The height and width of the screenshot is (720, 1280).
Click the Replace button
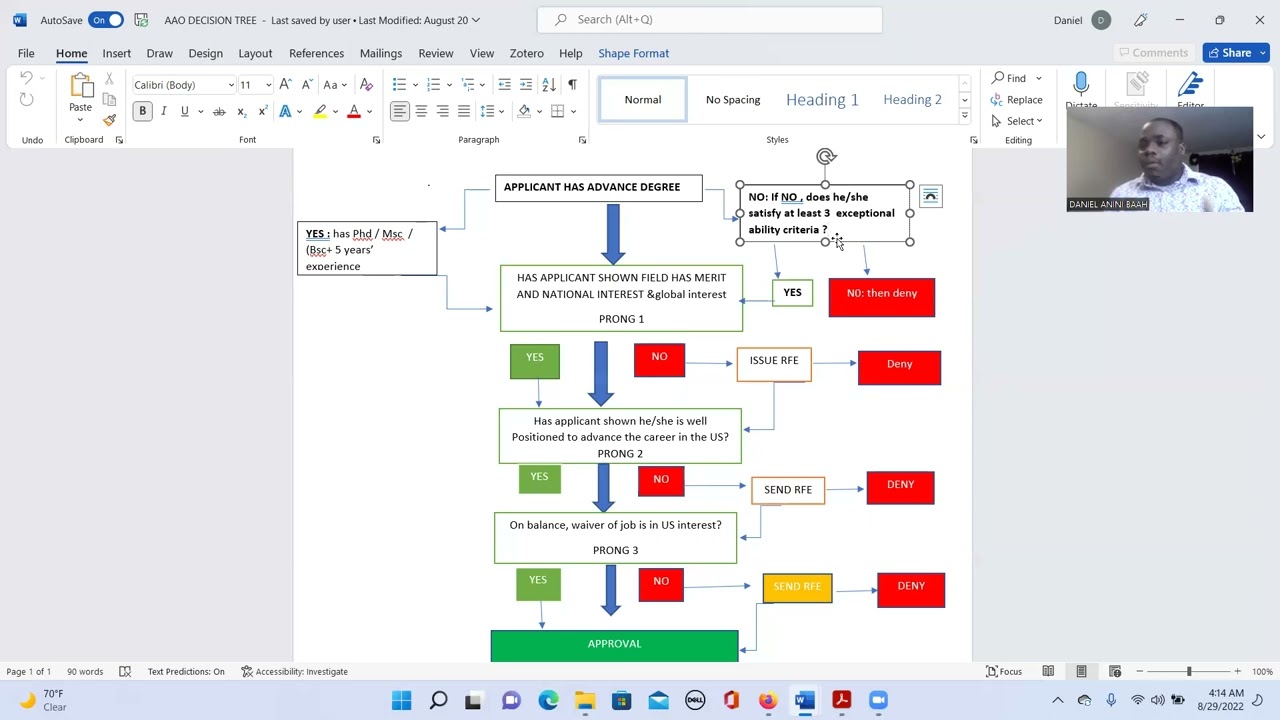pos(1017,100)
